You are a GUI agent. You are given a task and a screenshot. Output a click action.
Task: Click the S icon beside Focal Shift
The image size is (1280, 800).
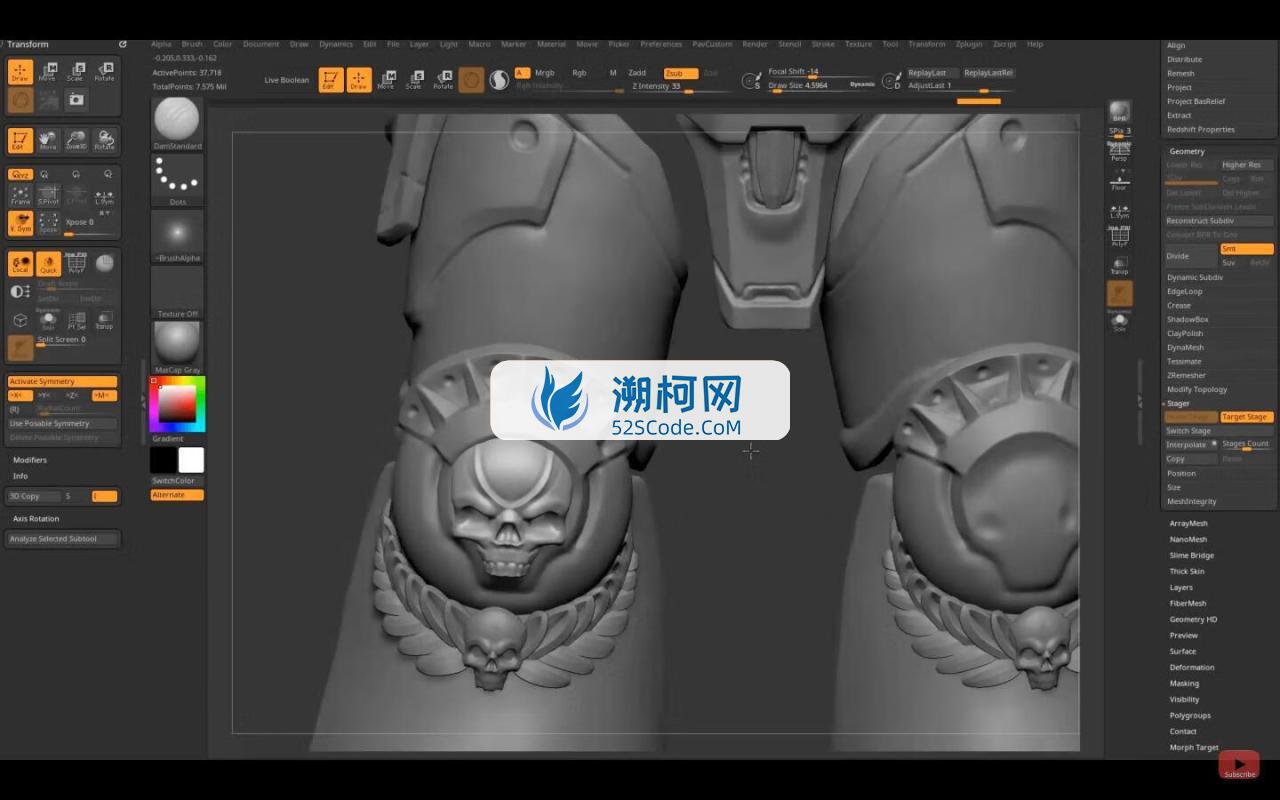point(750,81)
